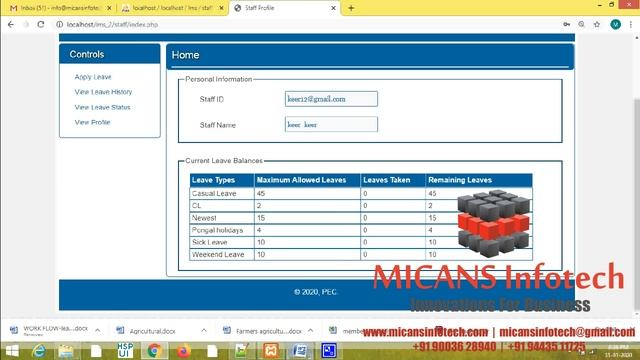640x360 pixels.
Task: Open Farmers agricultu...docx download
Action: (x=263, y=331)
